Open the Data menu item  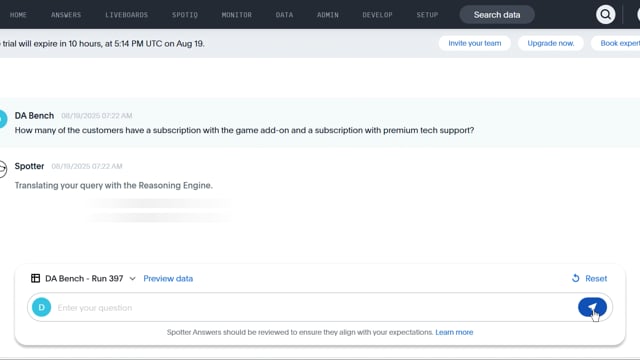coord(284,15)
